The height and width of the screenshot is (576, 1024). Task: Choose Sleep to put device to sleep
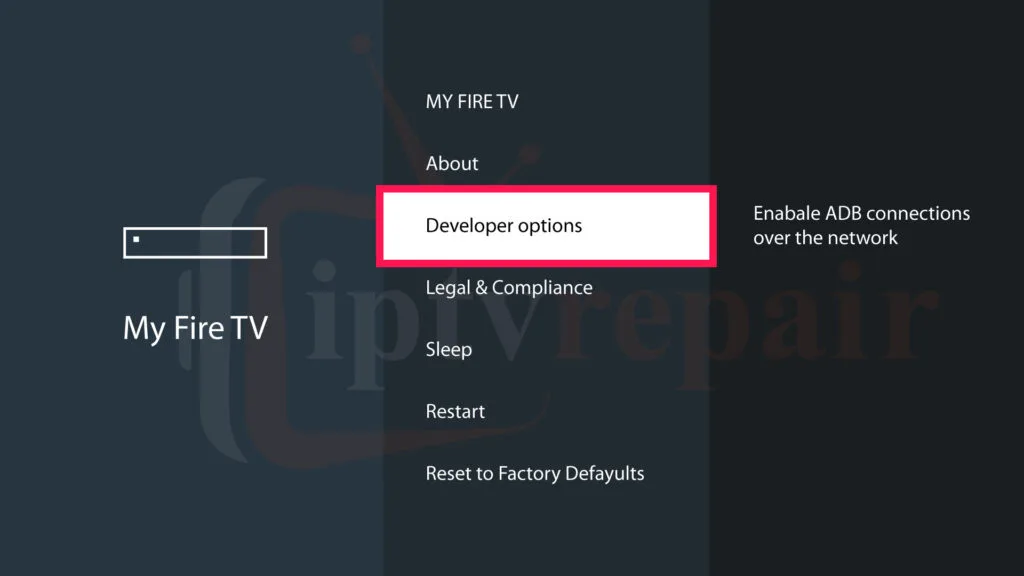[448, 349]
